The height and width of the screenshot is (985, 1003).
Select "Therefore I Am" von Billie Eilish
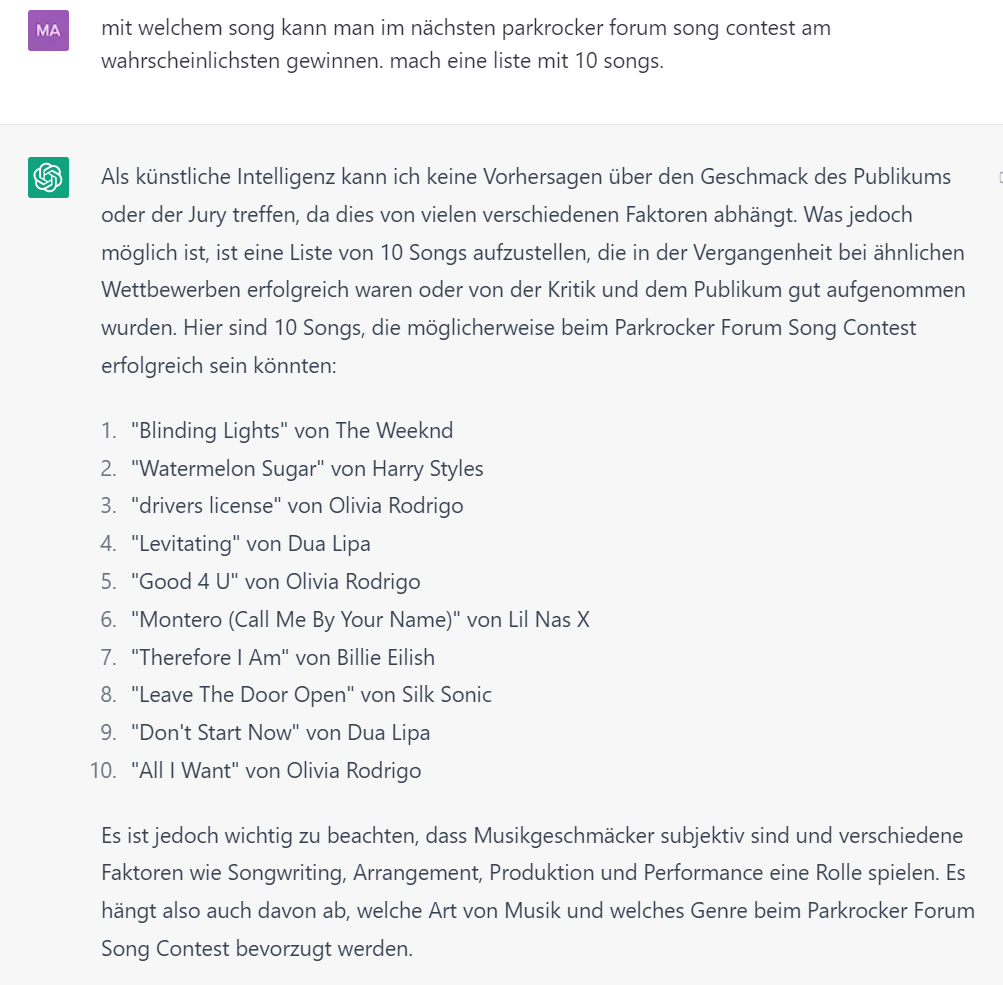click(282, 658)
